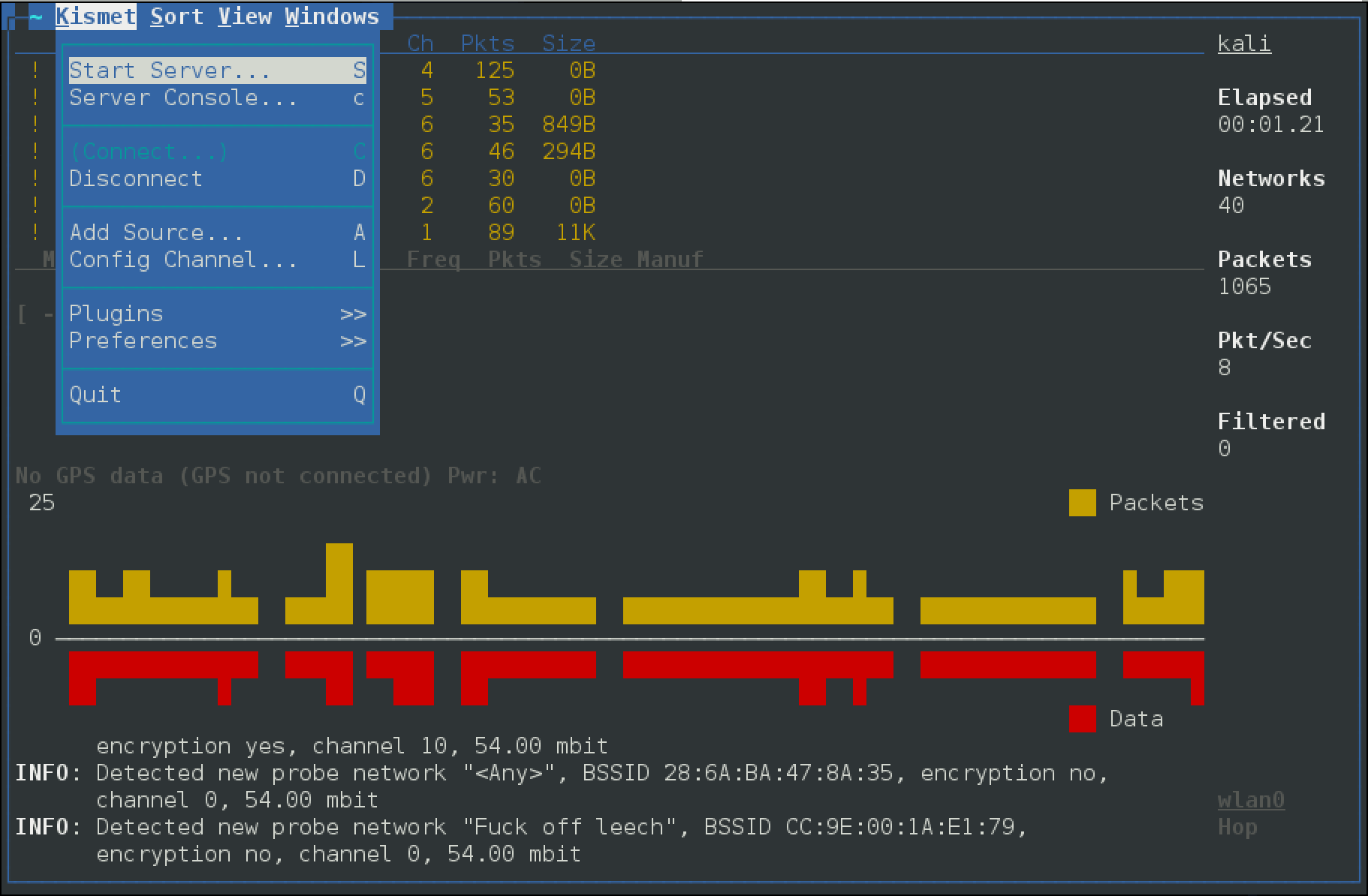
Task: Sort networks by the Ch column
Action: (x=420, y=43)
